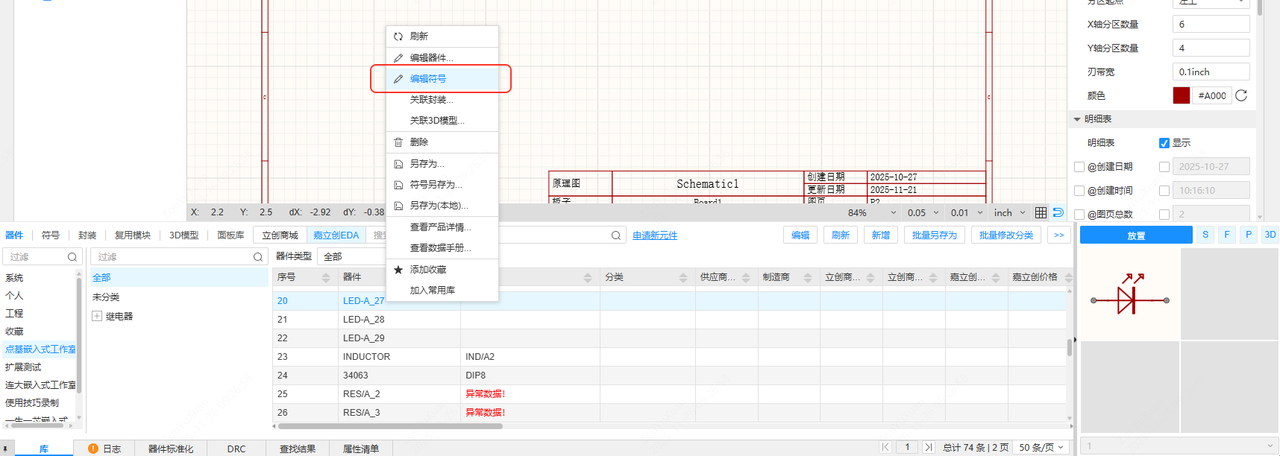This screenshot has height=456, width=1280.
Task: Enable the @创建日期 checkbox
Action: pyautogui.click(x=1079, y=167)
